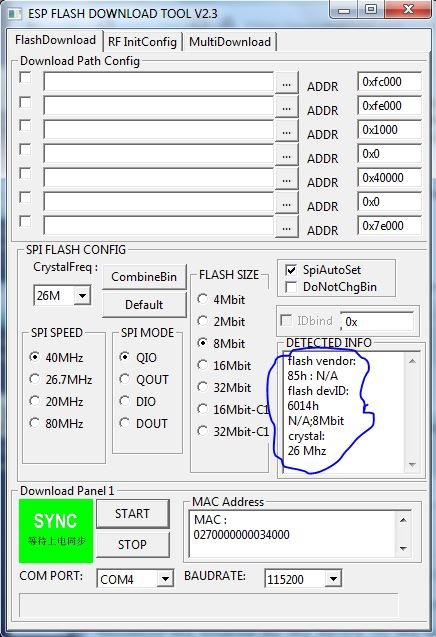Minimize the ESP Flash Download Tool window
Image resolution: width=436 pixels, height=637 pixels.
pyautogui.click(x=344, y=10)
